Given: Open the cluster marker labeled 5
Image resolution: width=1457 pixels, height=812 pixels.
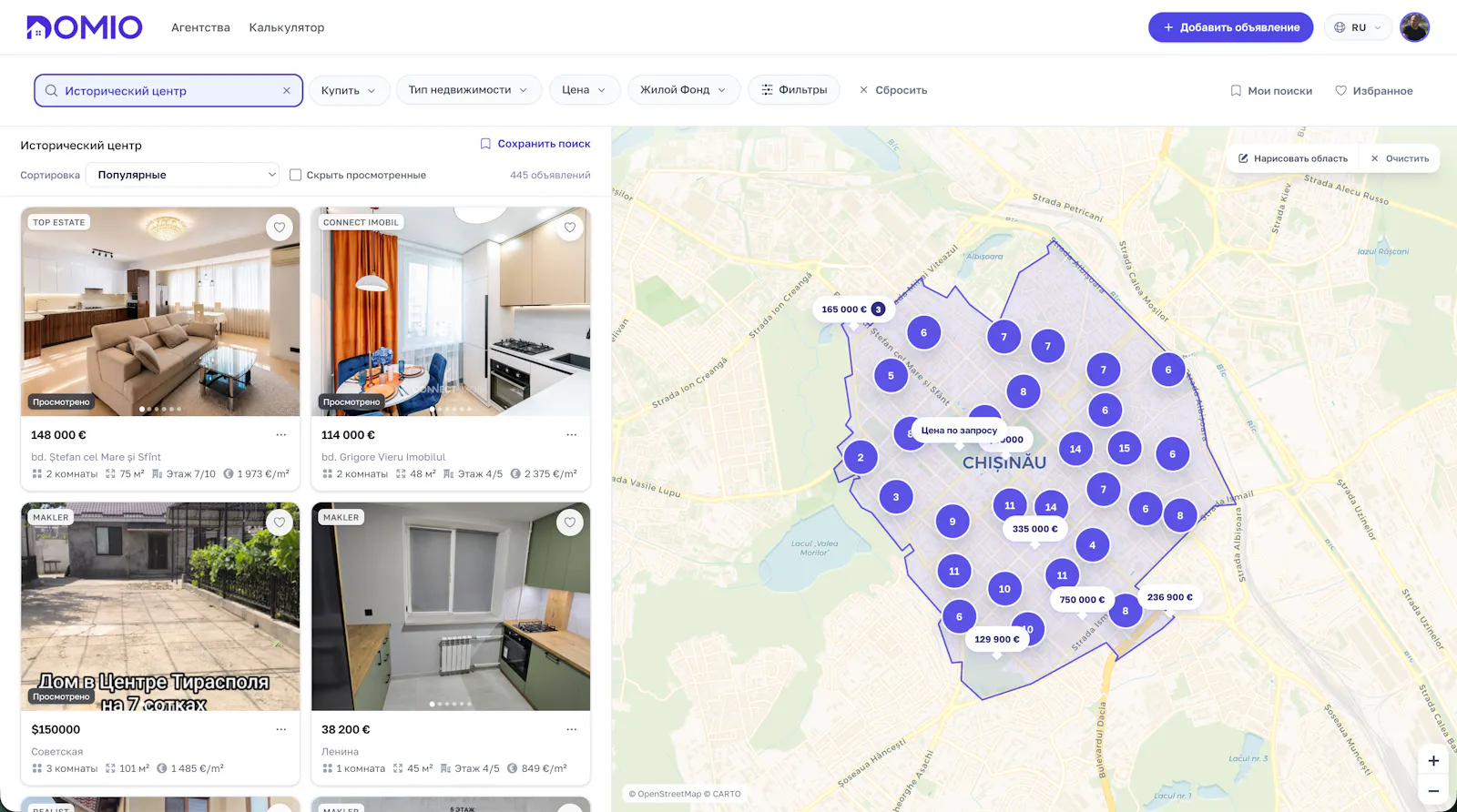Looking at the screenshot, I should [x=891, y=375].
